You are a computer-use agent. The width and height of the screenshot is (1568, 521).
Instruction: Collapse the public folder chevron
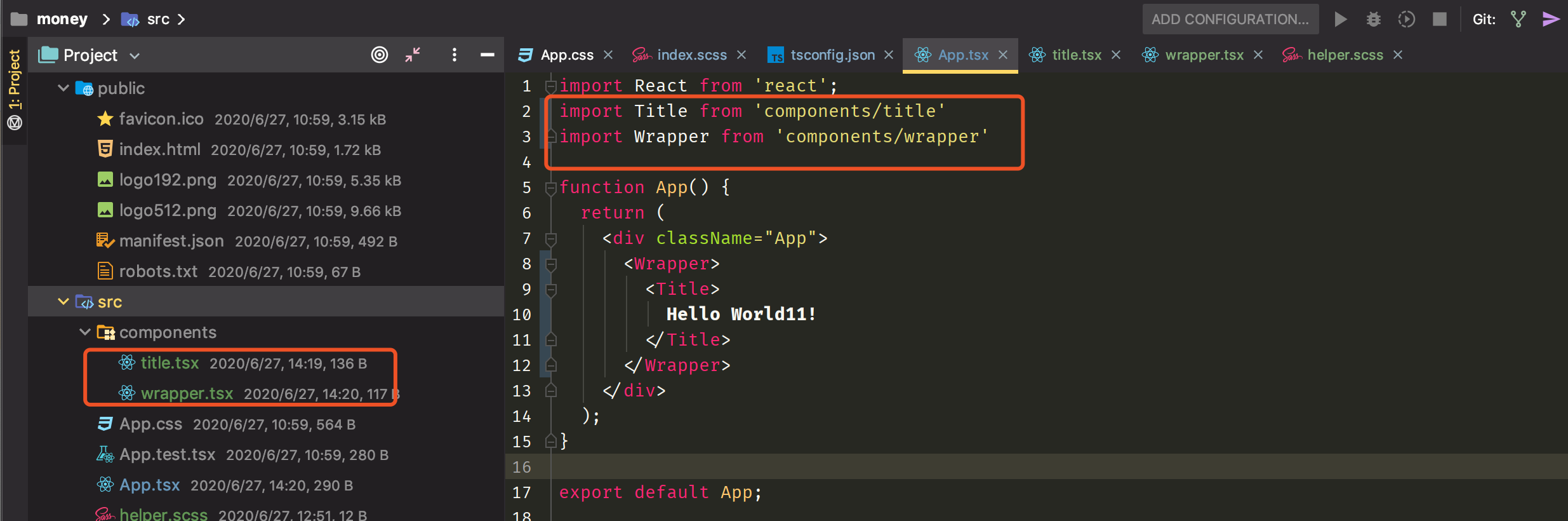point(63,88)
